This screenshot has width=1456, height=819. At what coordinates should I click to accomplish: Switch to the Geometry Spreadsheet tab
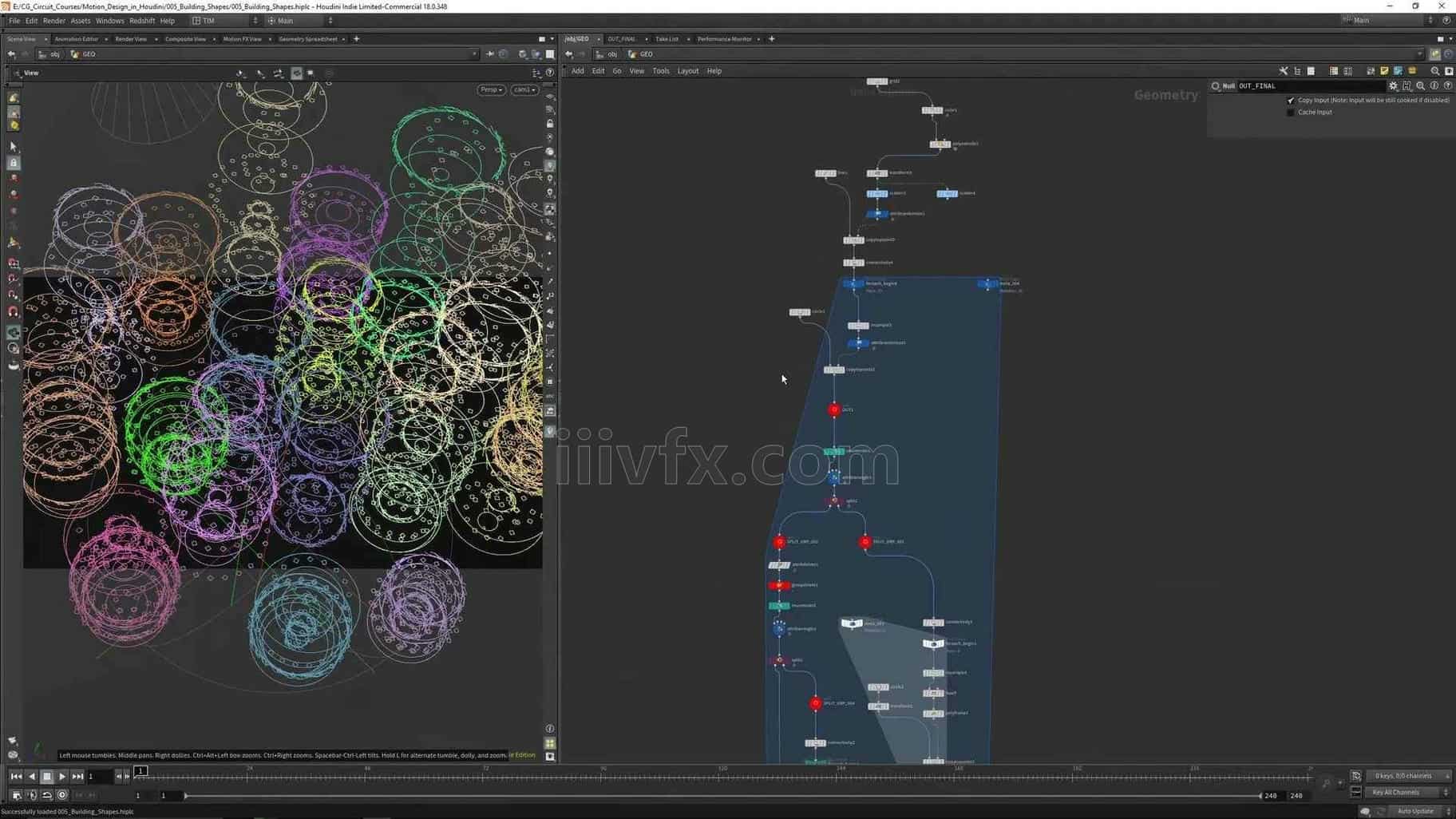[307, 39]
